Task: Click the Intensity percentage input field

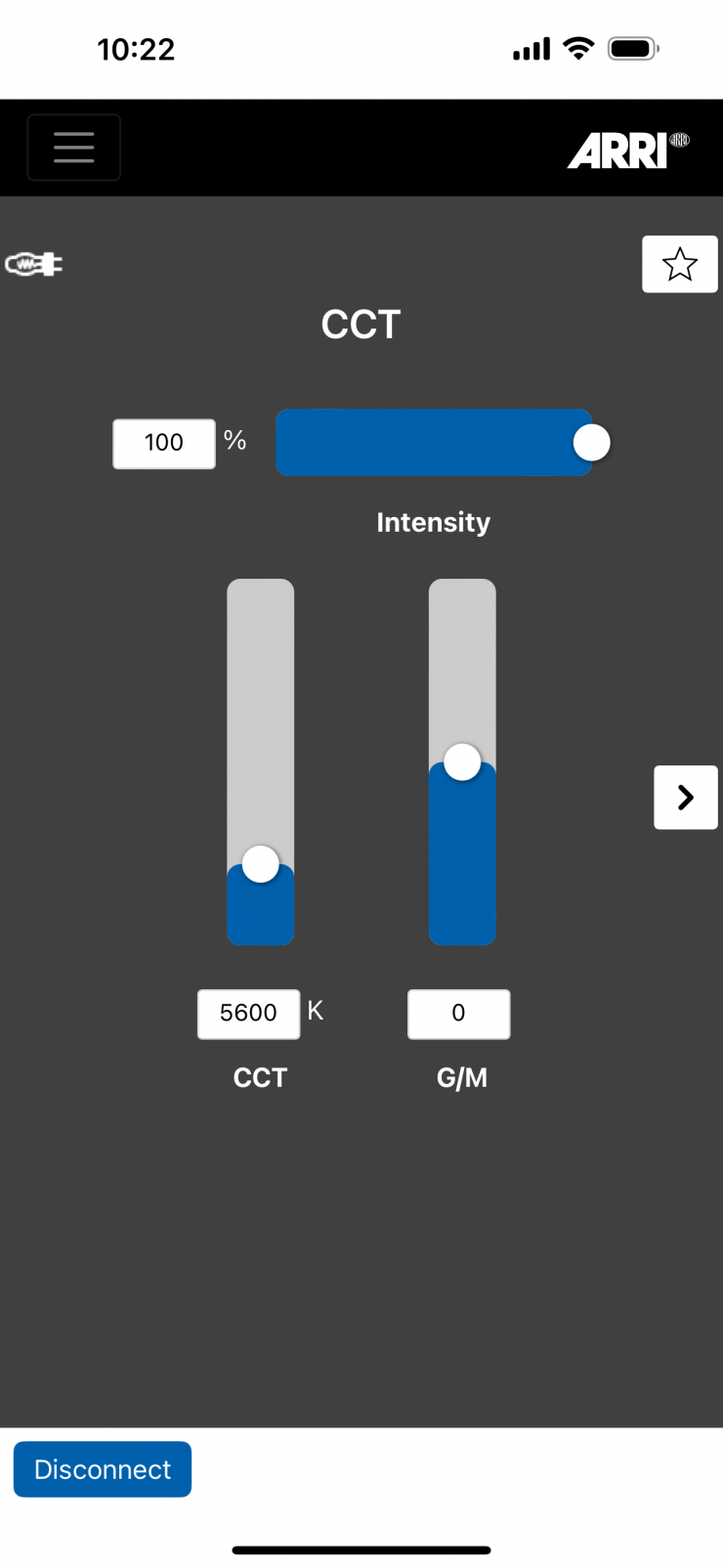Action: tap(164, 444)
